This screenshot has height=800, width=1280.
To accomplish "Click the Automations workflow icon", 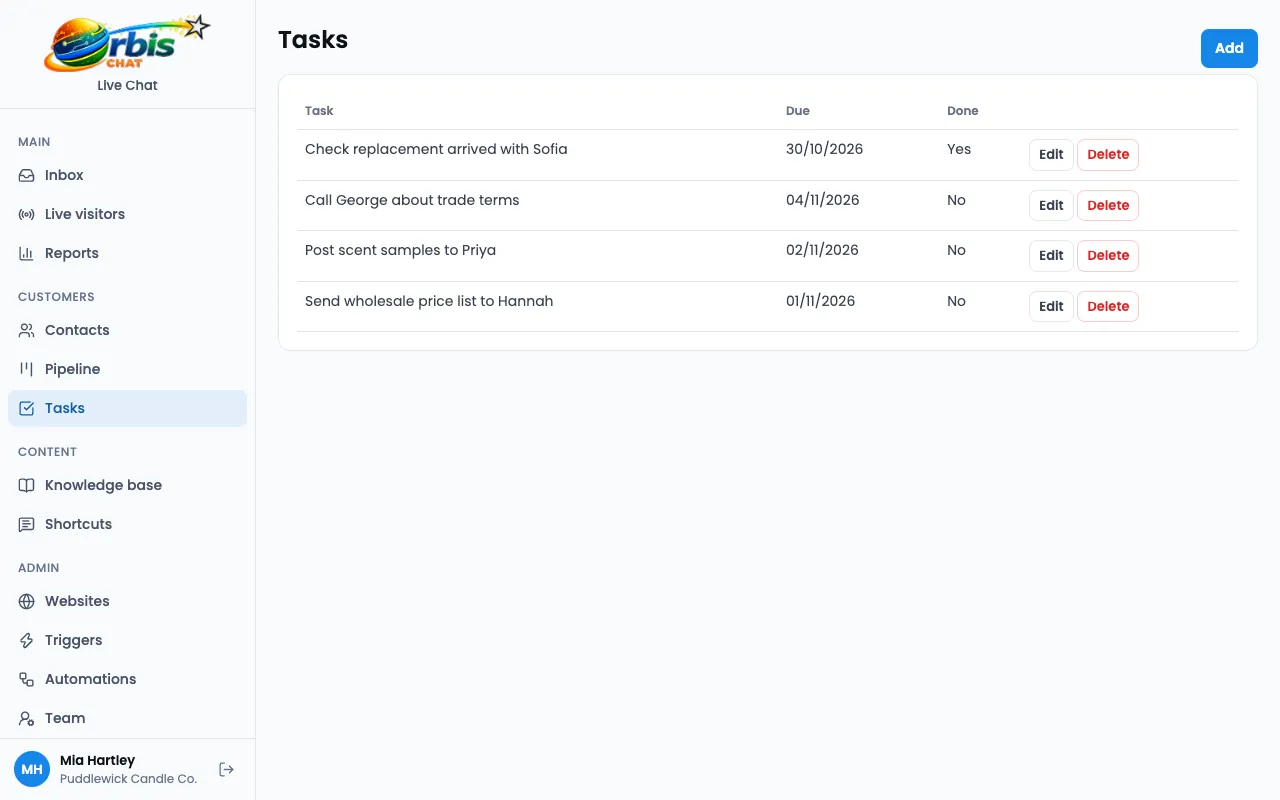I will tap(27, 679).
